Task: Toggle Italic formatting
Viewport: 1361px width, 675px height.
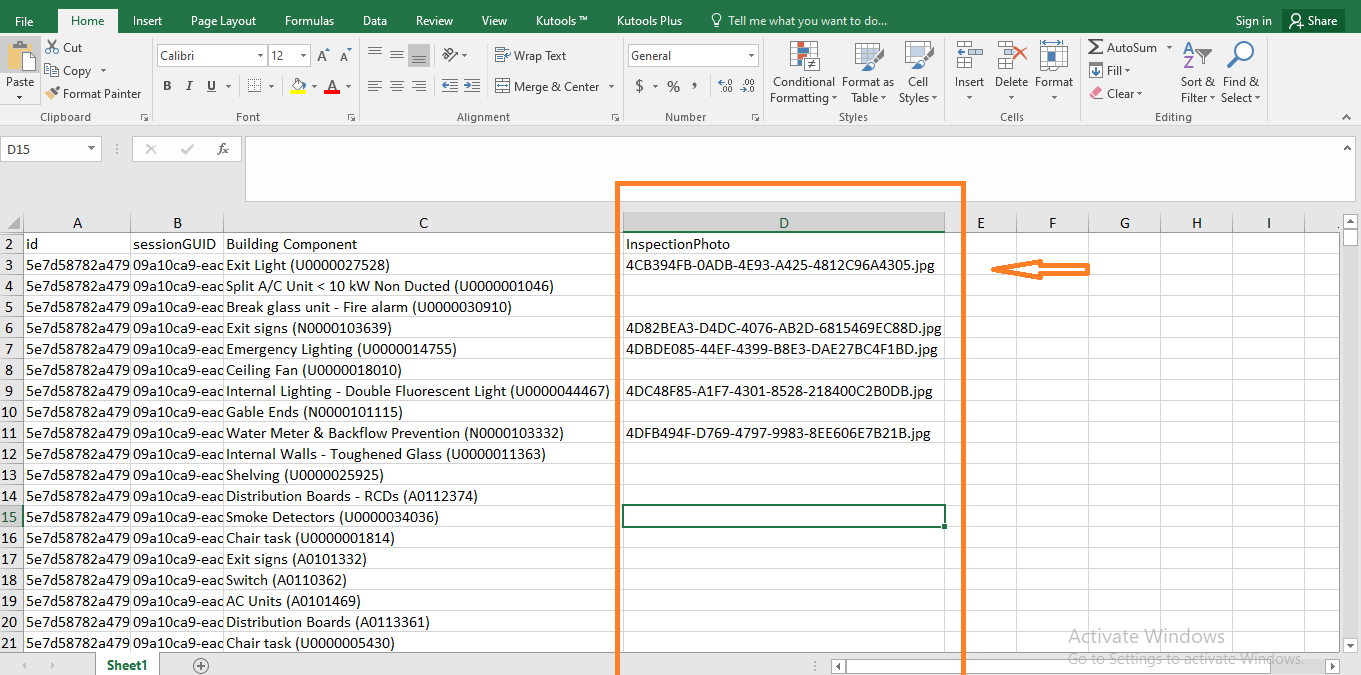Action: [x=189, y=86]
